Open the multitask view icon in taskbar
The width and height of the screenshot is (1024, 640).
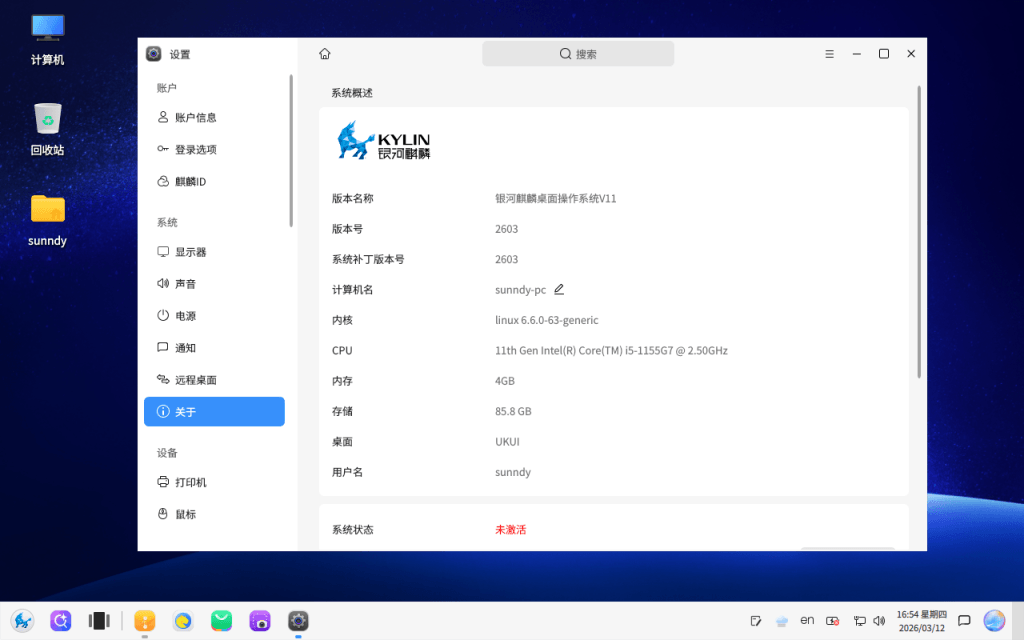coord(99,620)
